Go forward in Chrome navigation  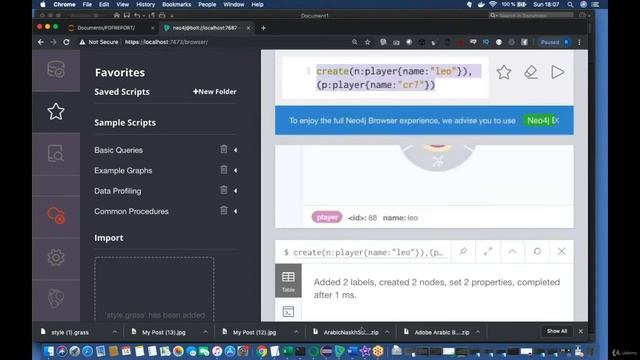click(x=53, y=42)
